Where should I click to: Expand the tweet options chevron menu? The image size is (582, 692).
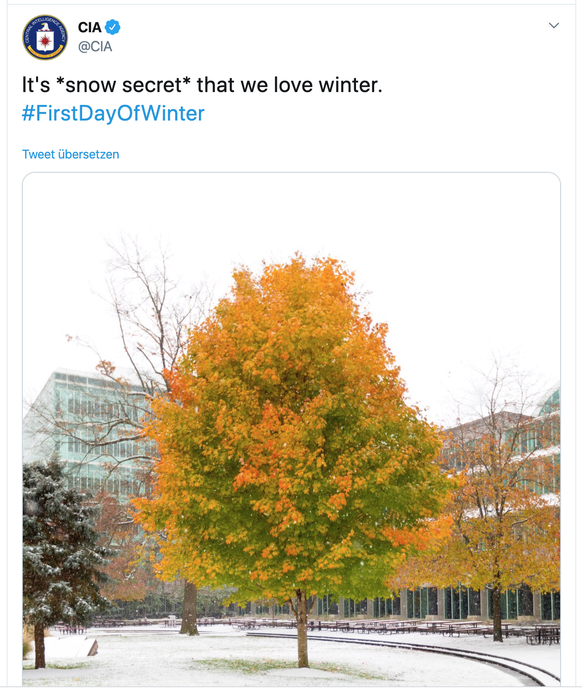pos(554,26)
